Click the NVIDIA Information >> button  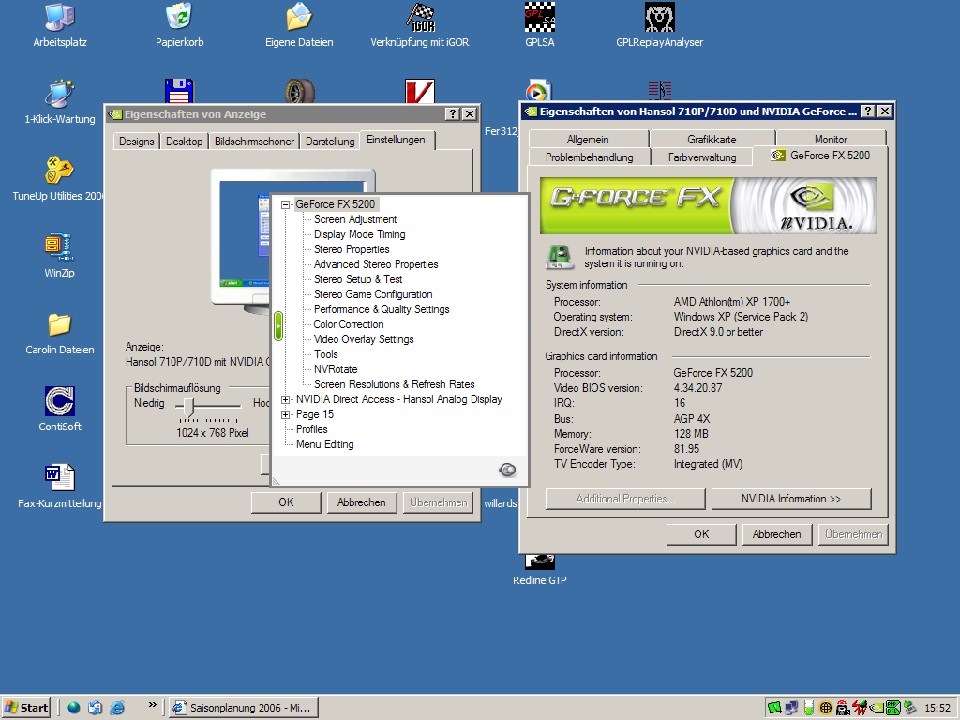(790, 498)
